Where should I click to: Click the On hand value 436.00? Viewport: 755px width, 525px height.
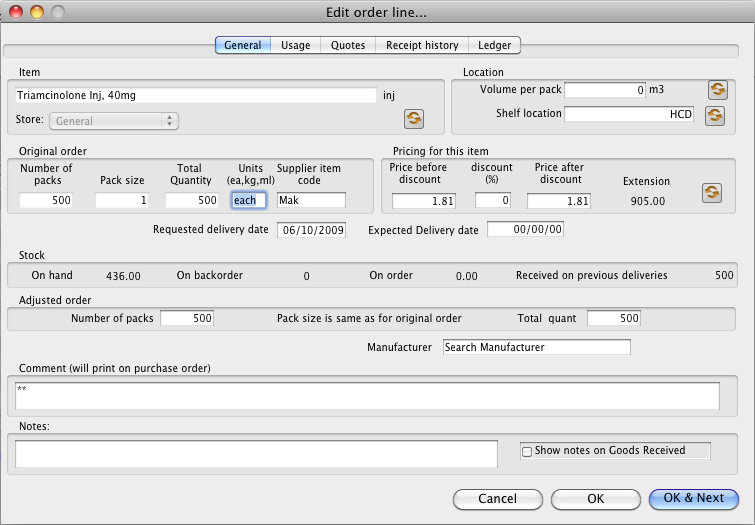(x=123, y=276)
